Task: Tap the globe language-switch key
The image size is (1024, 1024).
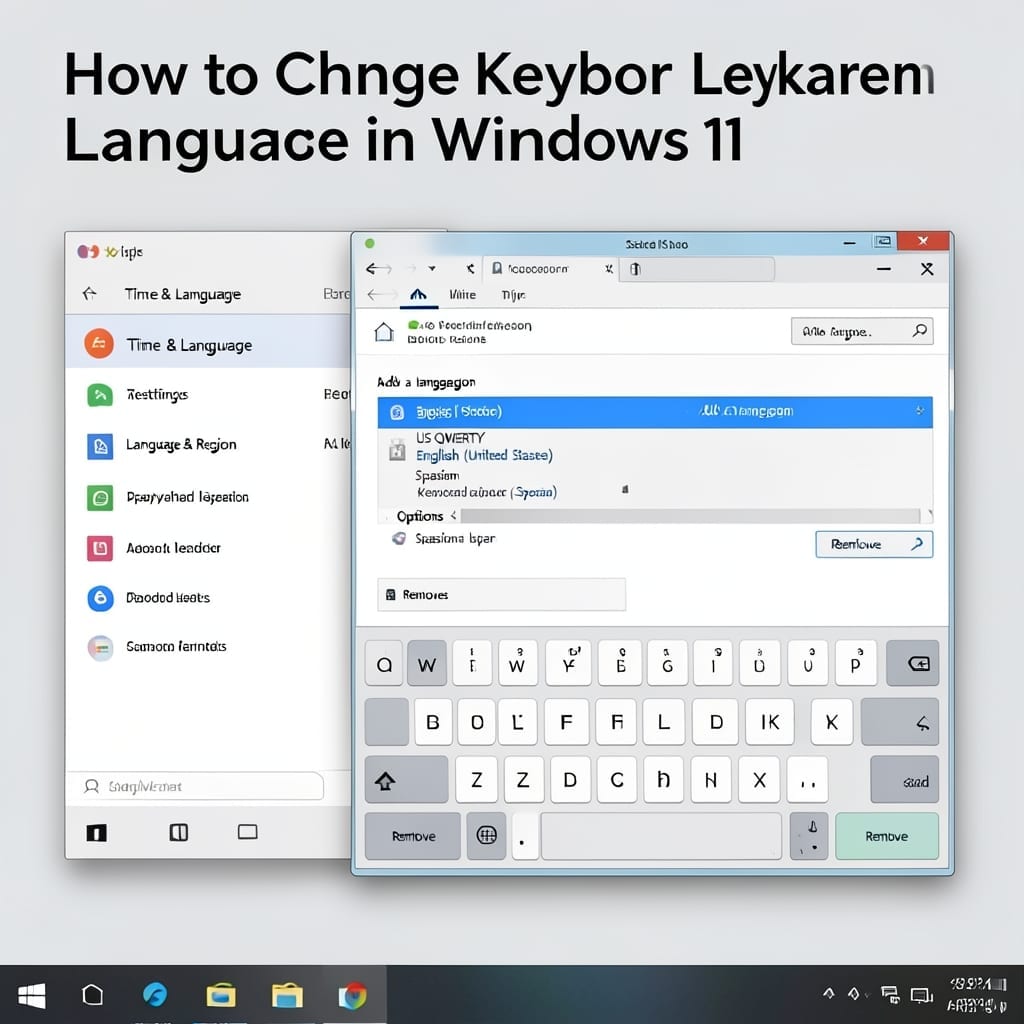Action: (487, 836)
